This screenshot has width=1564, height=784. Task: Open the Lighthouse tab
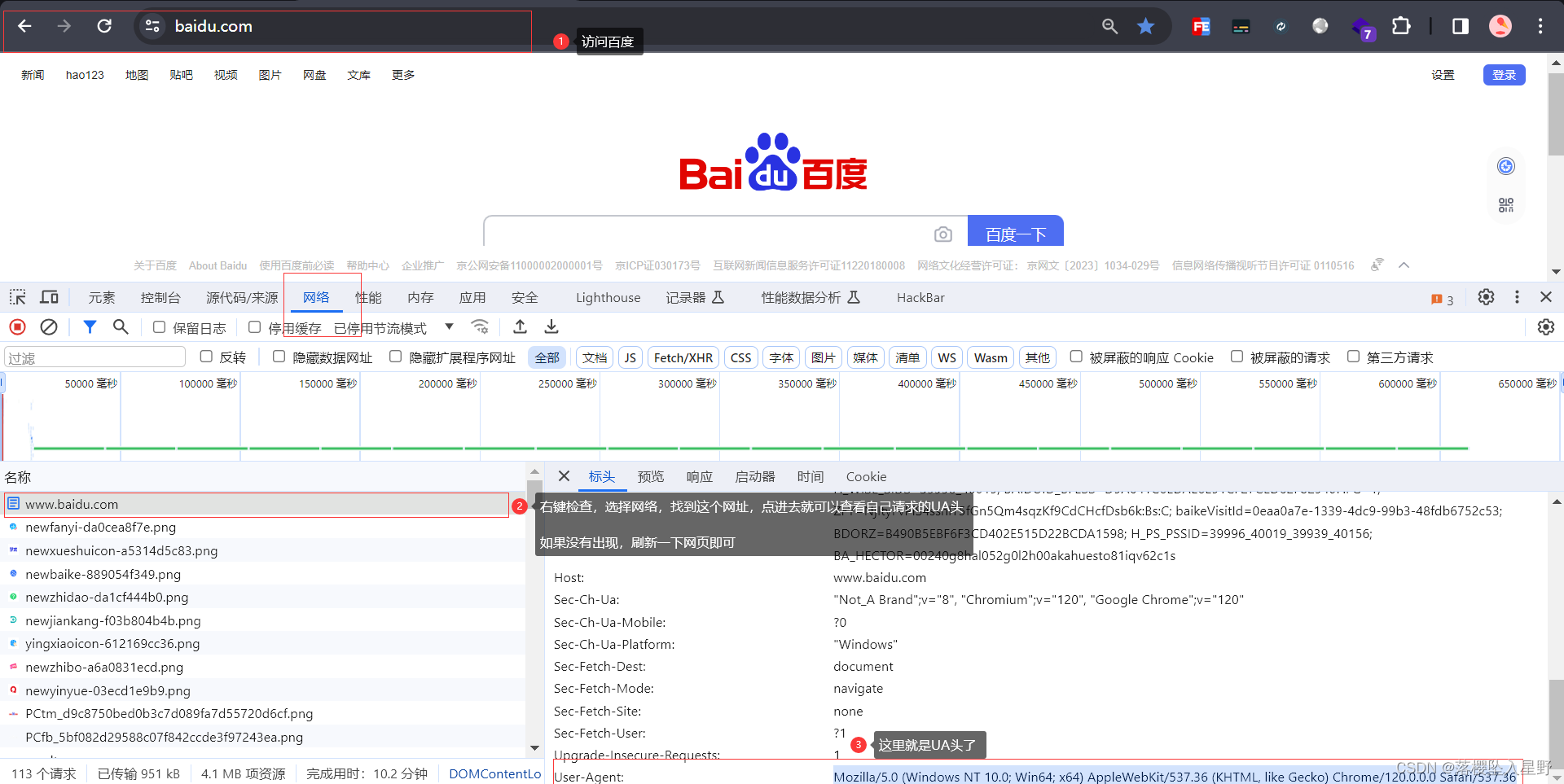[608, 297]
